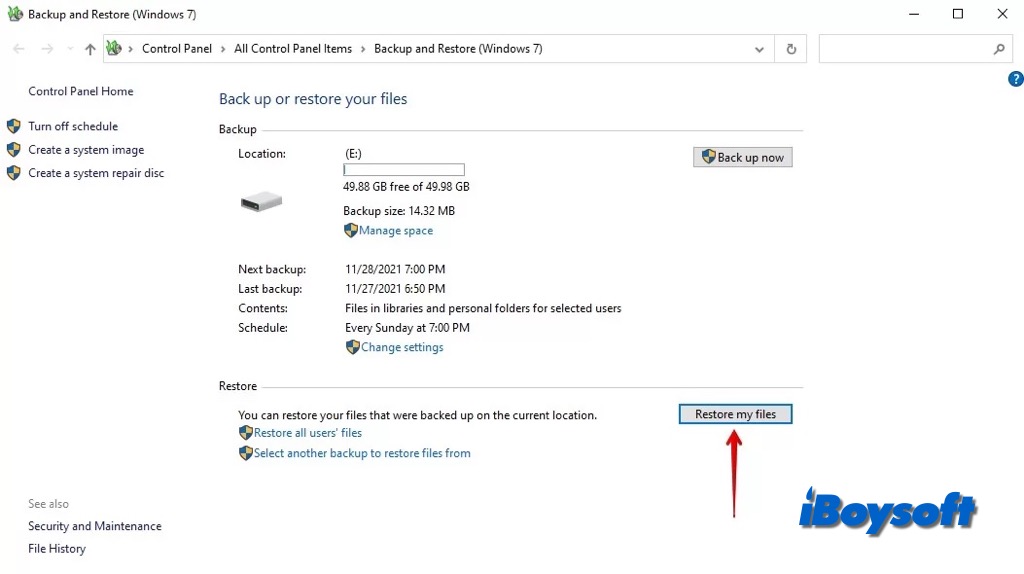1024x574 pixels.
Task: Click the shield icon beside Create a system image
Action: (14, 150)
